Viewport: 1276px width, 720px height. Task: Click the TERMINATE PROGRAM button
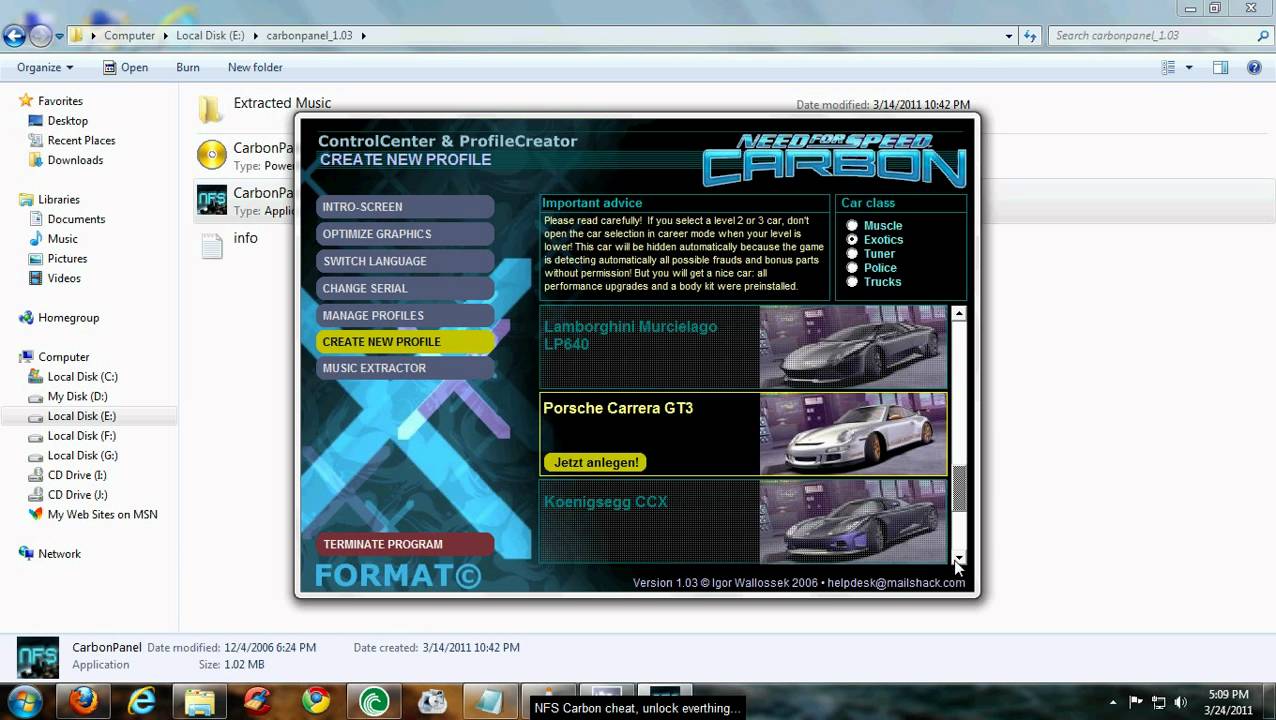coord(405,544)
